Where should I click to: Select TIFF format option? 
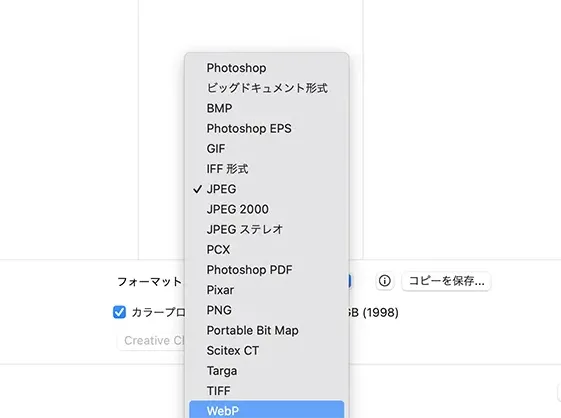(x=267, y=391)
